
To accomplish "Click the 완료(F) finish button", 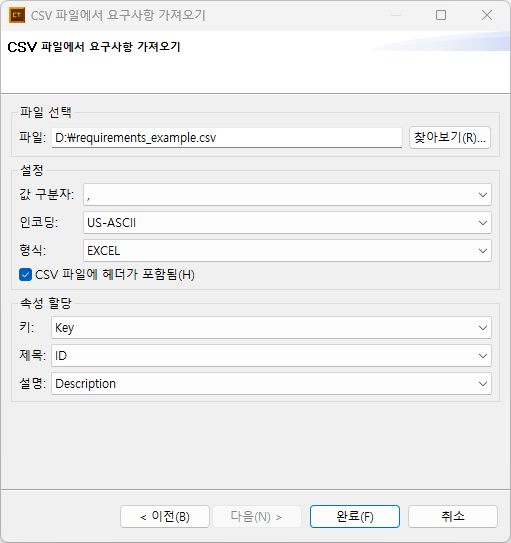I will click(x=355, y=516).
